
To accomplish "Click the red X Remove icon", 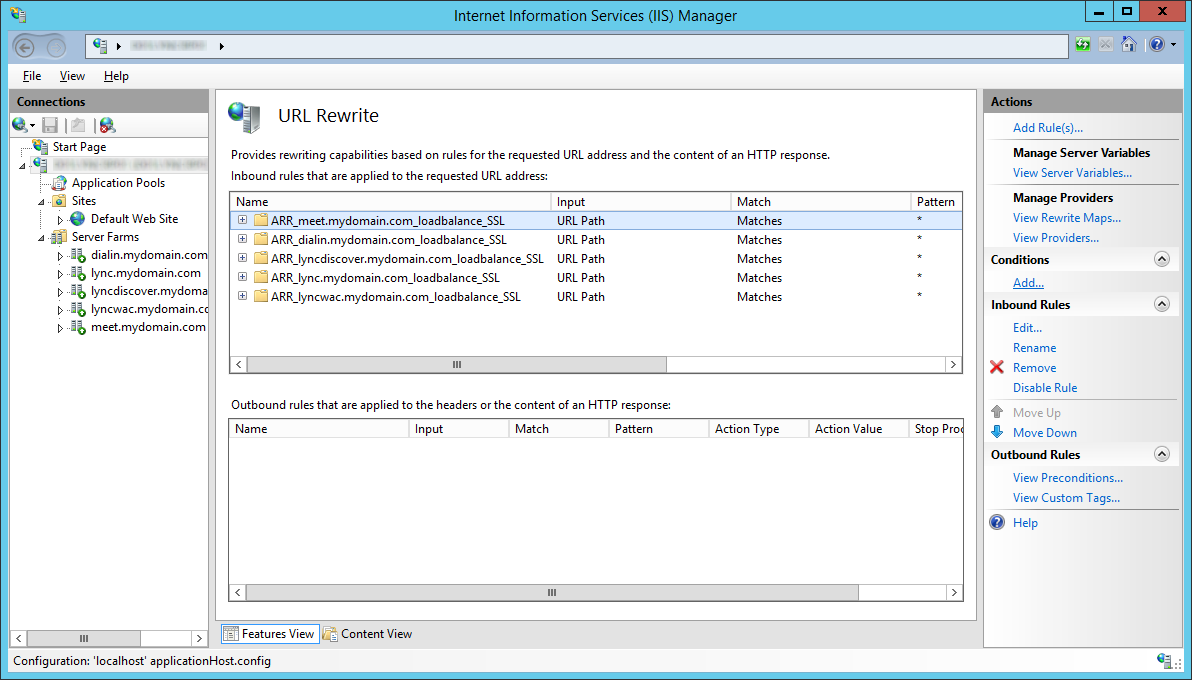I will point(997,367).
